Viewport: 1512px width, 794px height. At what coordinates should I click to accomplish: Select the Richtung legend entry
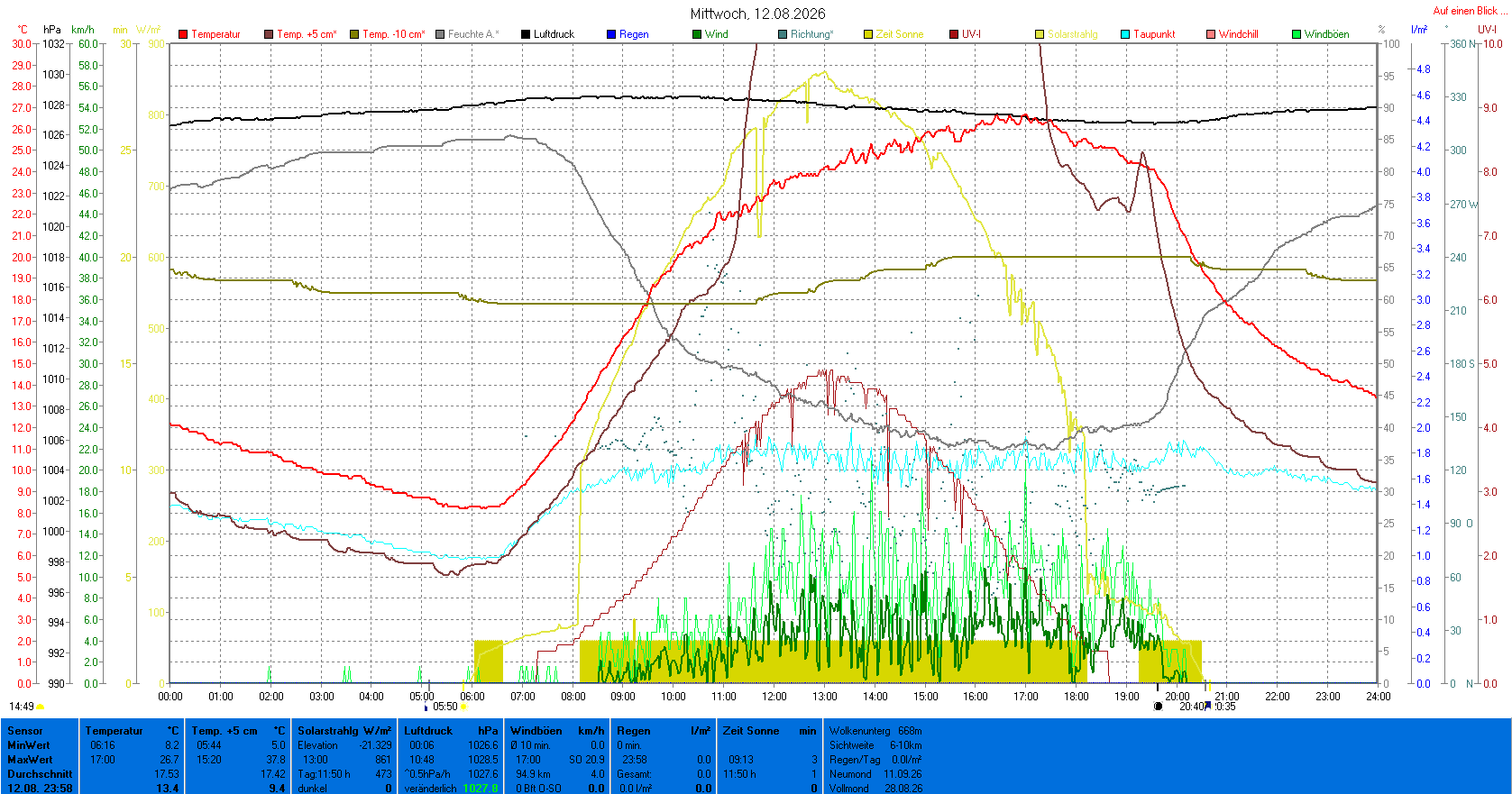point(806,34)
